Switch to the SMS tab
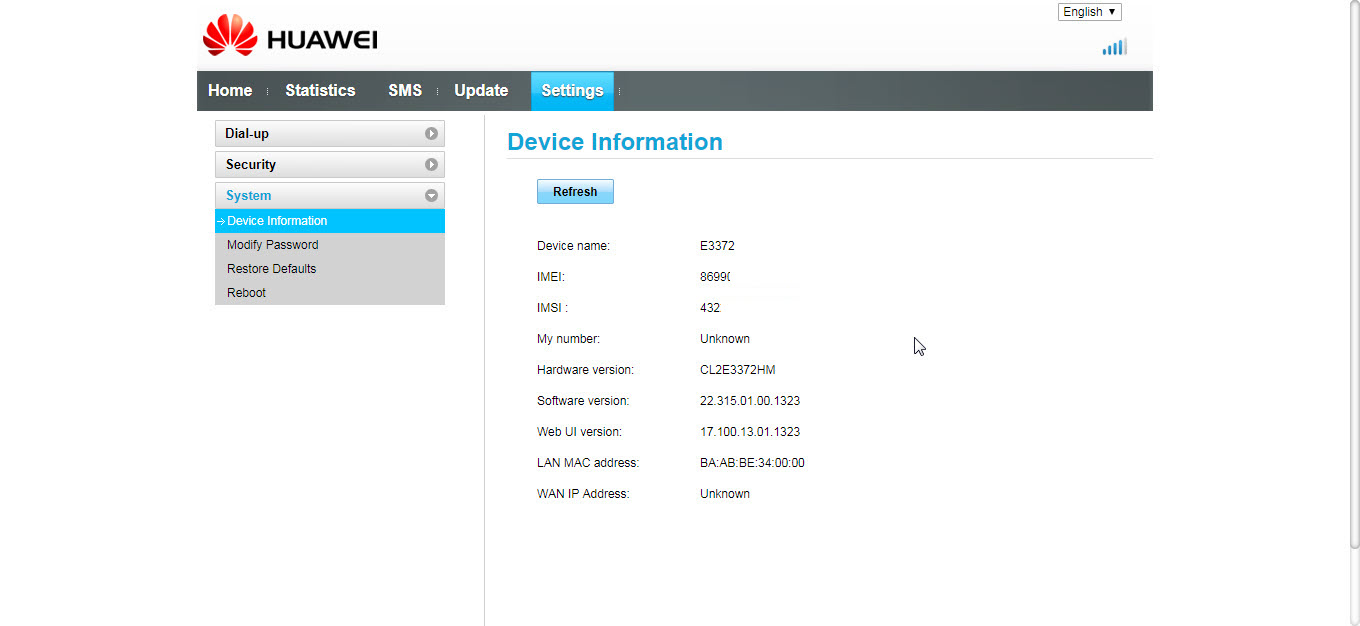This screenshot has height=626, width=1360. [x=405, y=90]
